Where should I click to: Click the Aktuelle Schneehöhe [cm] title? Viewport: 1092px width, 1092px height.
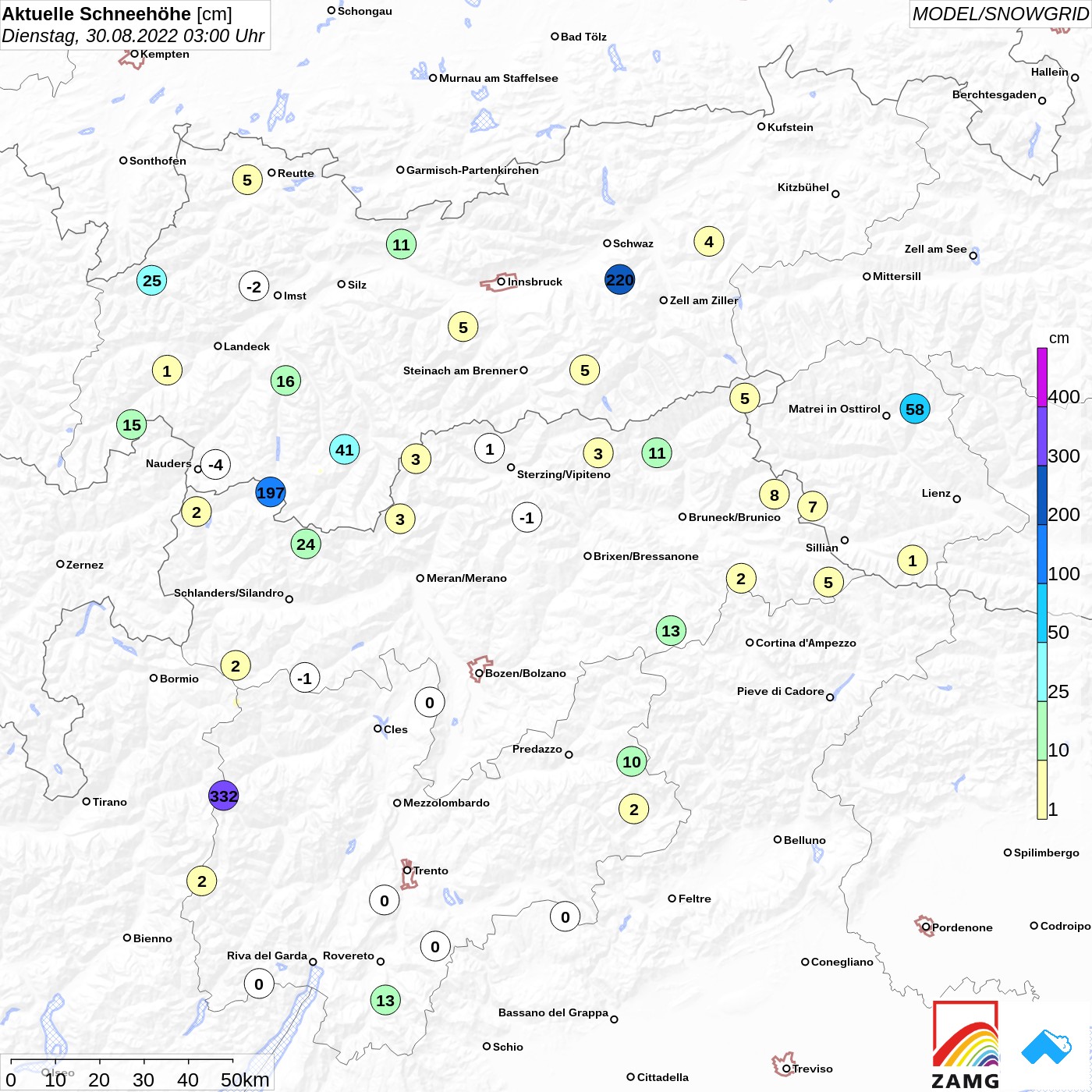117,14
